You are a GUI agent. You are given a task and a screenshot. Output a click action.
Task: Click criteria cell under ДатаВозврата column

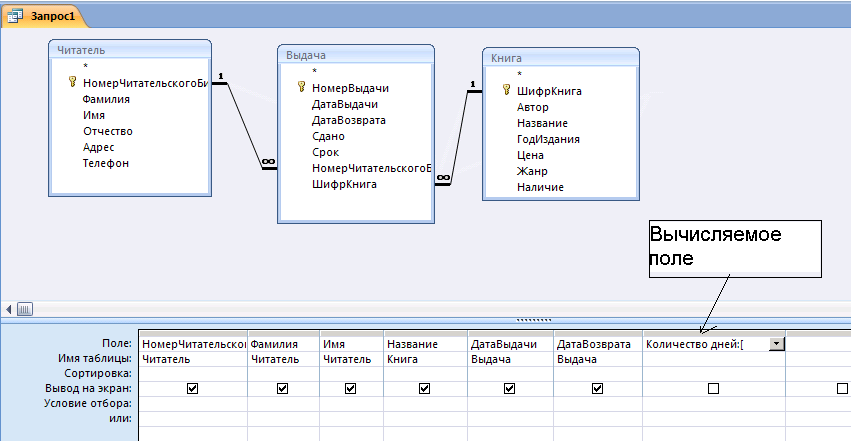pyautogui.click(x=598, y=404)
